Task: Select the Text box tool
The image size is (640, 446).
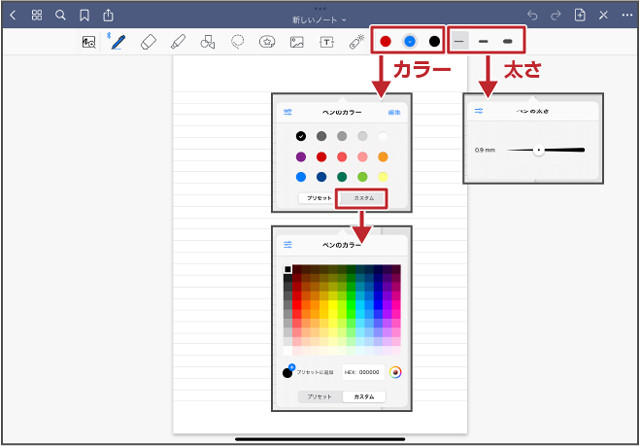Action: tap(326, 42)
